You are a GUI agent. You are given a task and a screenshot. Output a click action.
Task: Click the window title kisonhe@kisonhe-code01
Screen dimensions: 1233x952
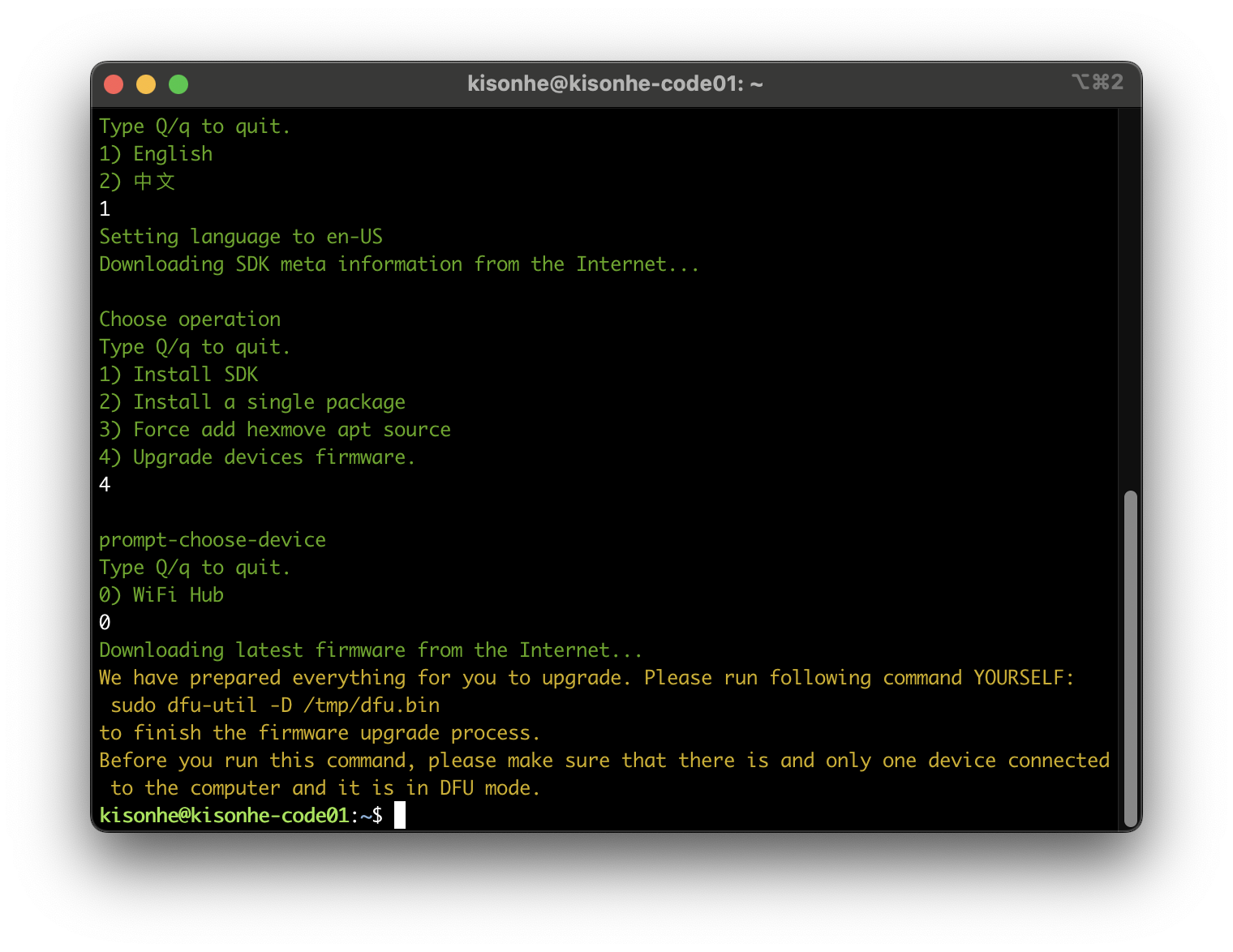pos(615,84)
